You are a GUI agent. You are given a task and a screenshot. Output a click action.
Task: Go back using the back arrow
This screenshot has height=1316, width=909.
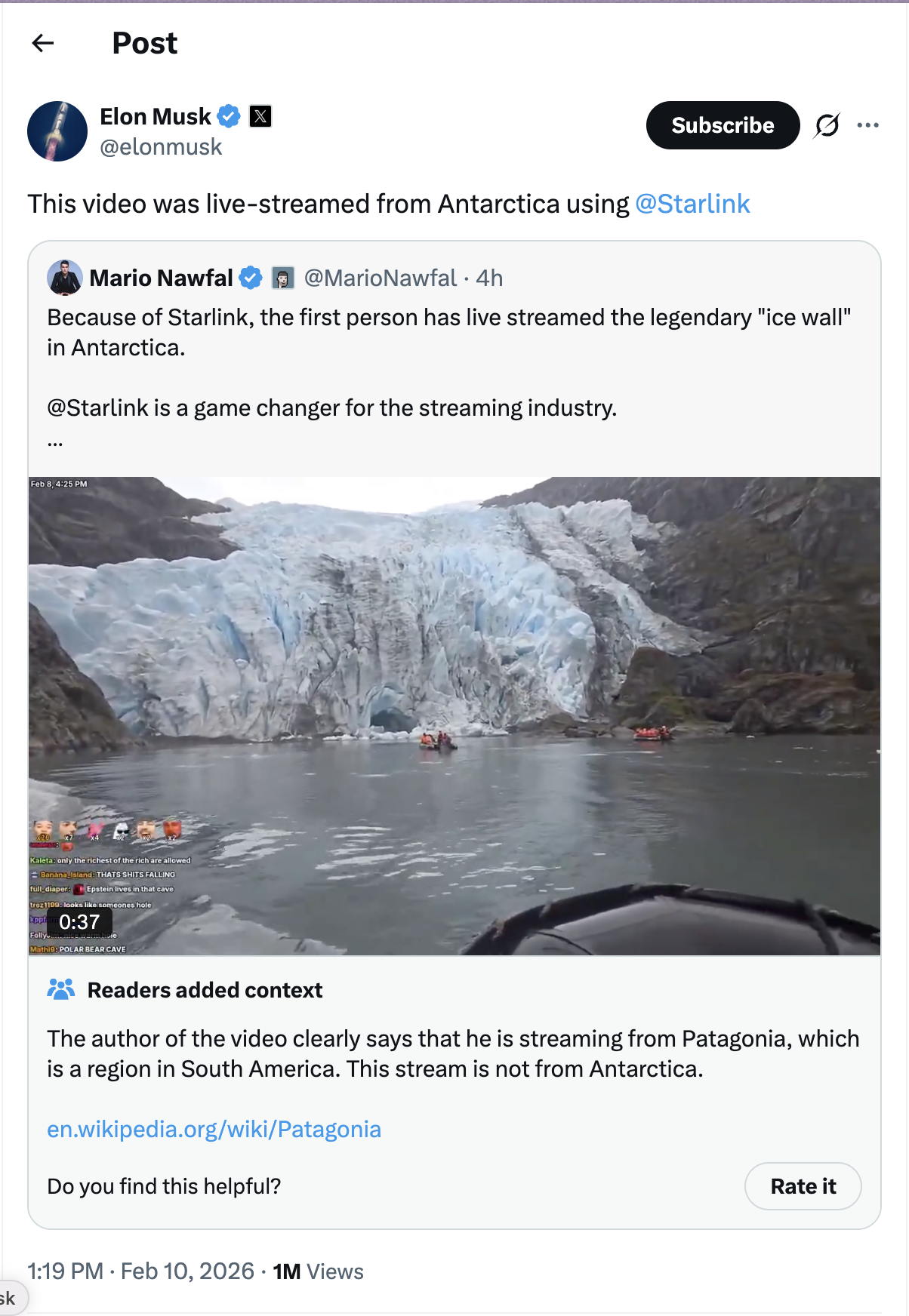pos(43,43)
